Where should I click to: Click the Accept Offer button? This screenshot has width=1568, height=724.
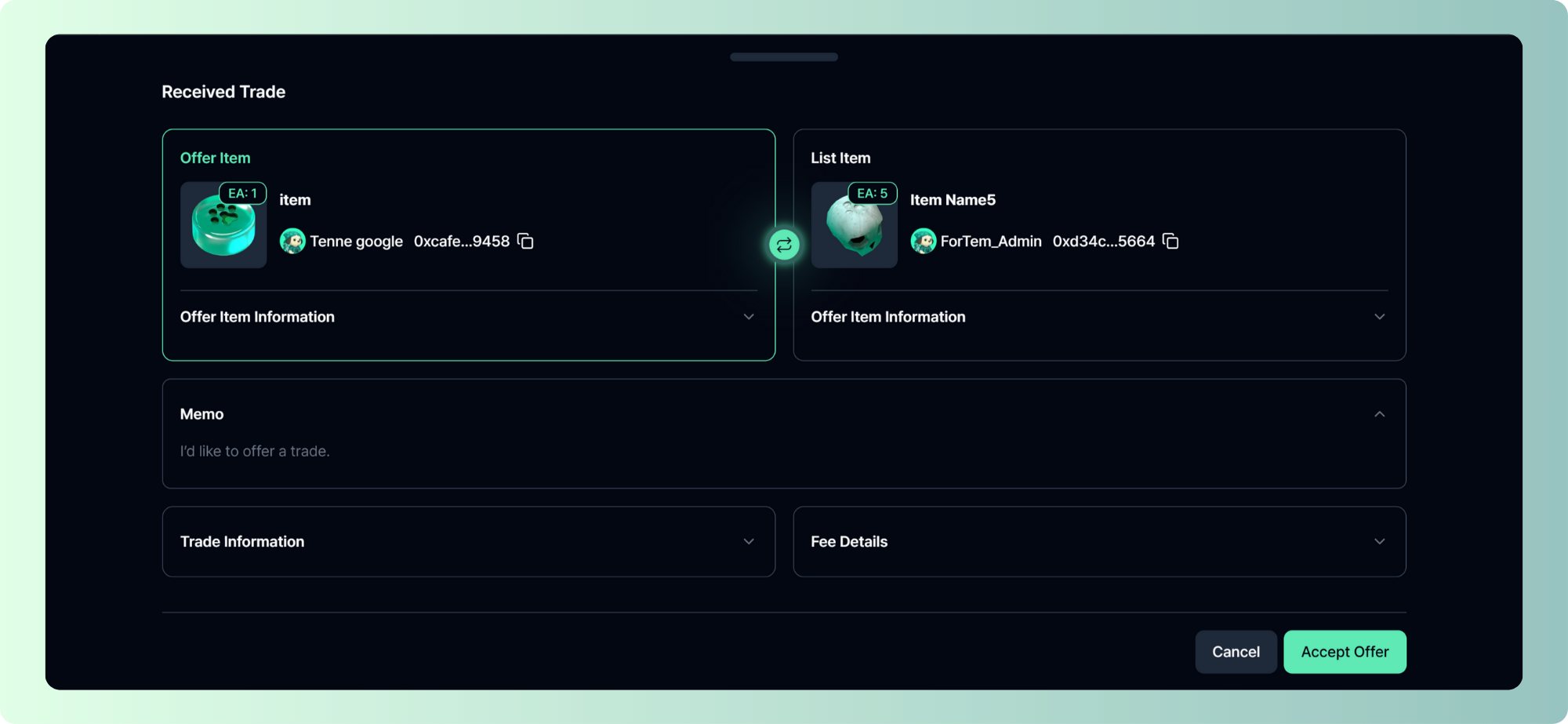(1345, 652)
